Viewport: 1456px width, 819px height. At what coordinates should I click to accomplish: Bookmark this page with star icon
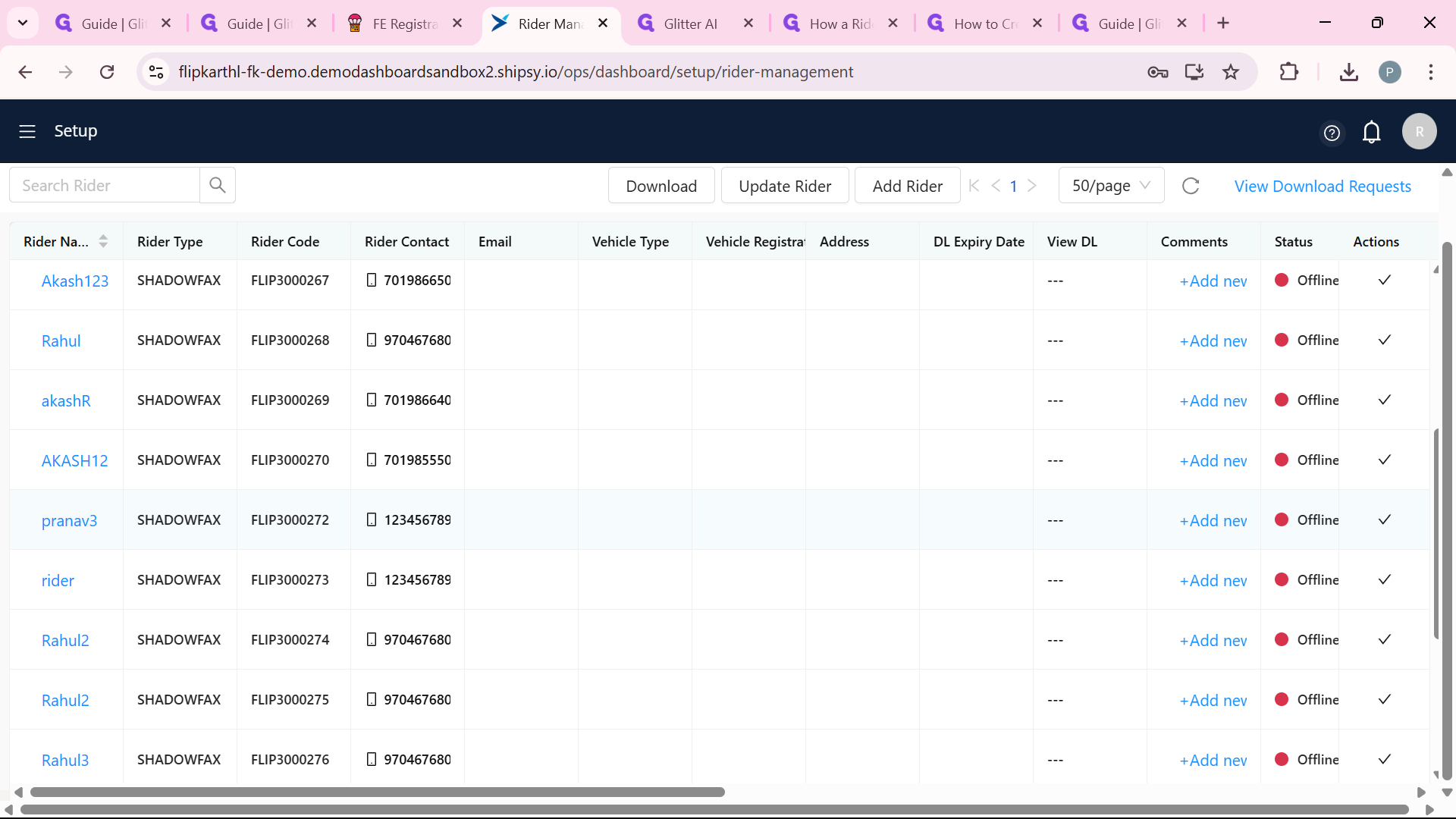pos(1231,72)
